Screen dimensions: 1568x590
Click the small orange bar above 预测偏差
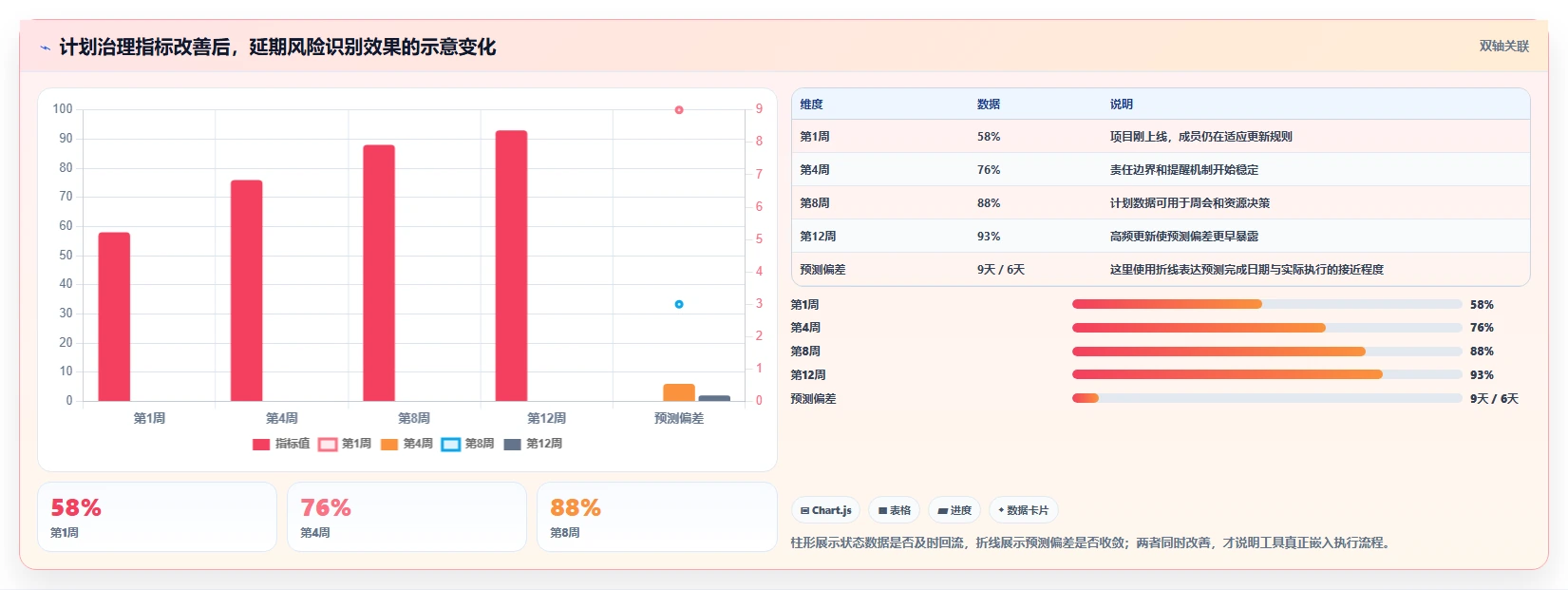tap(679, 392)
